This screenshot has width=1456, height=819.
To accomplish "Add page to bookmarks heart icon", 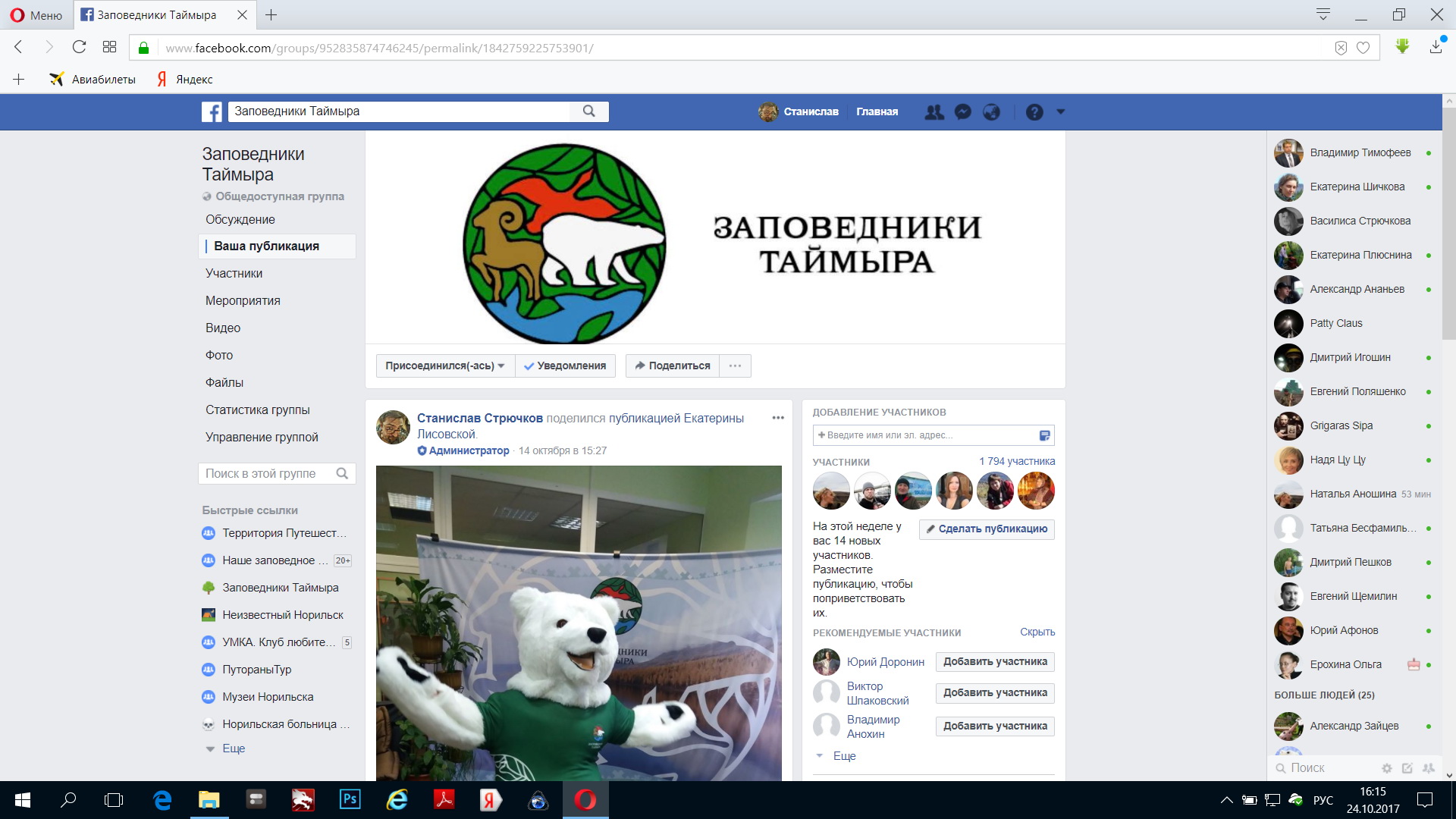I will tap(1363, 48).
